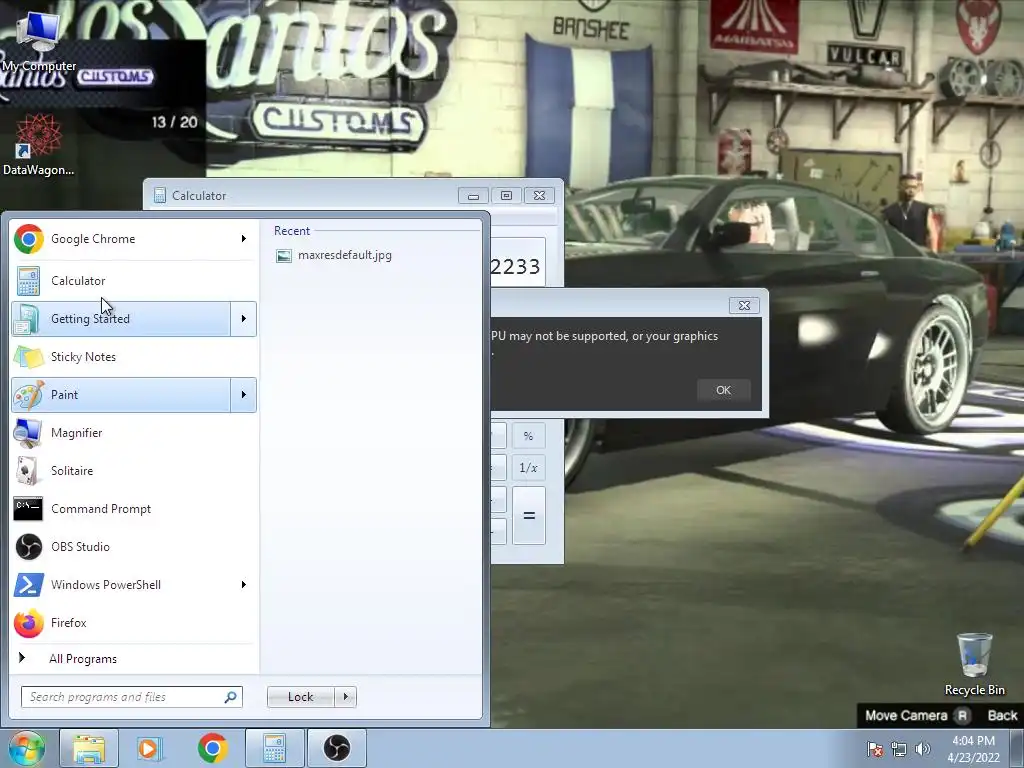Select My Computer desktop icon
1024x768 pixels.
point(39,41)
